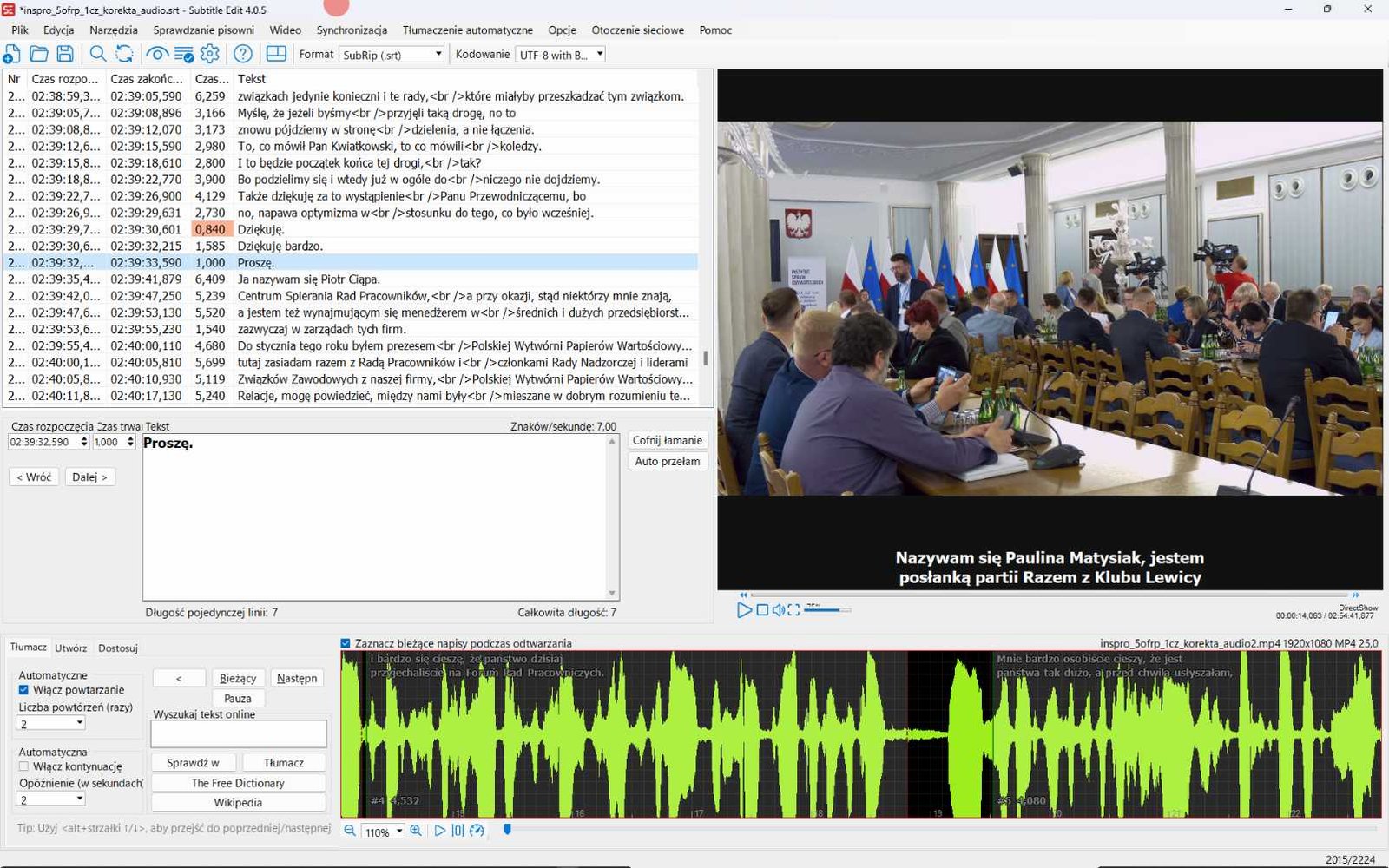
Task: Open the waveform playback speed gauge
Action: pyautogui.click(x=477, y=831)
